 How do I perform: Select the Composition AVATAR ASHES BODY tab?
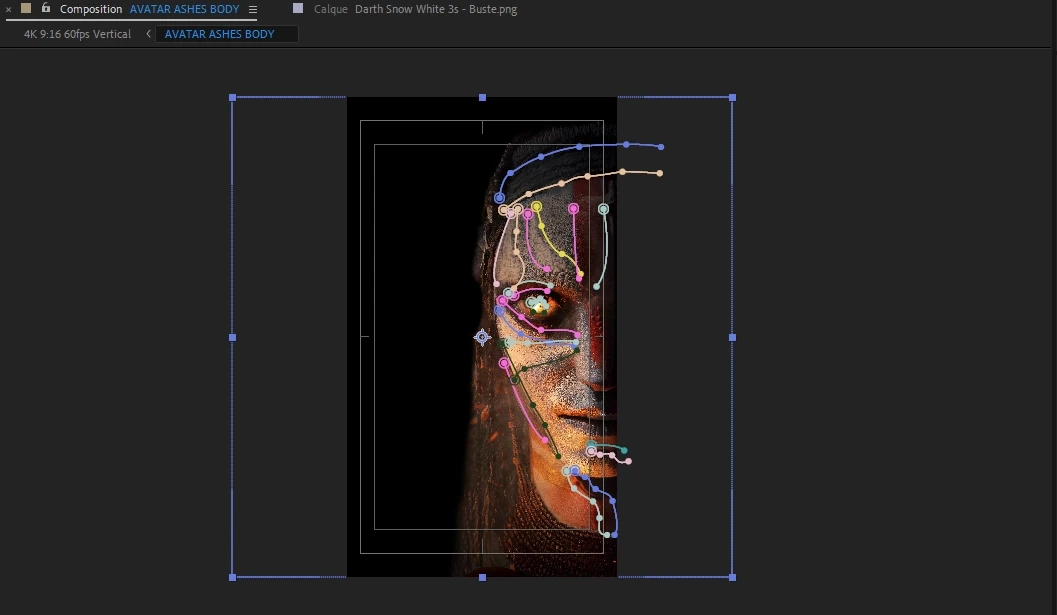(x=149, y=9)
